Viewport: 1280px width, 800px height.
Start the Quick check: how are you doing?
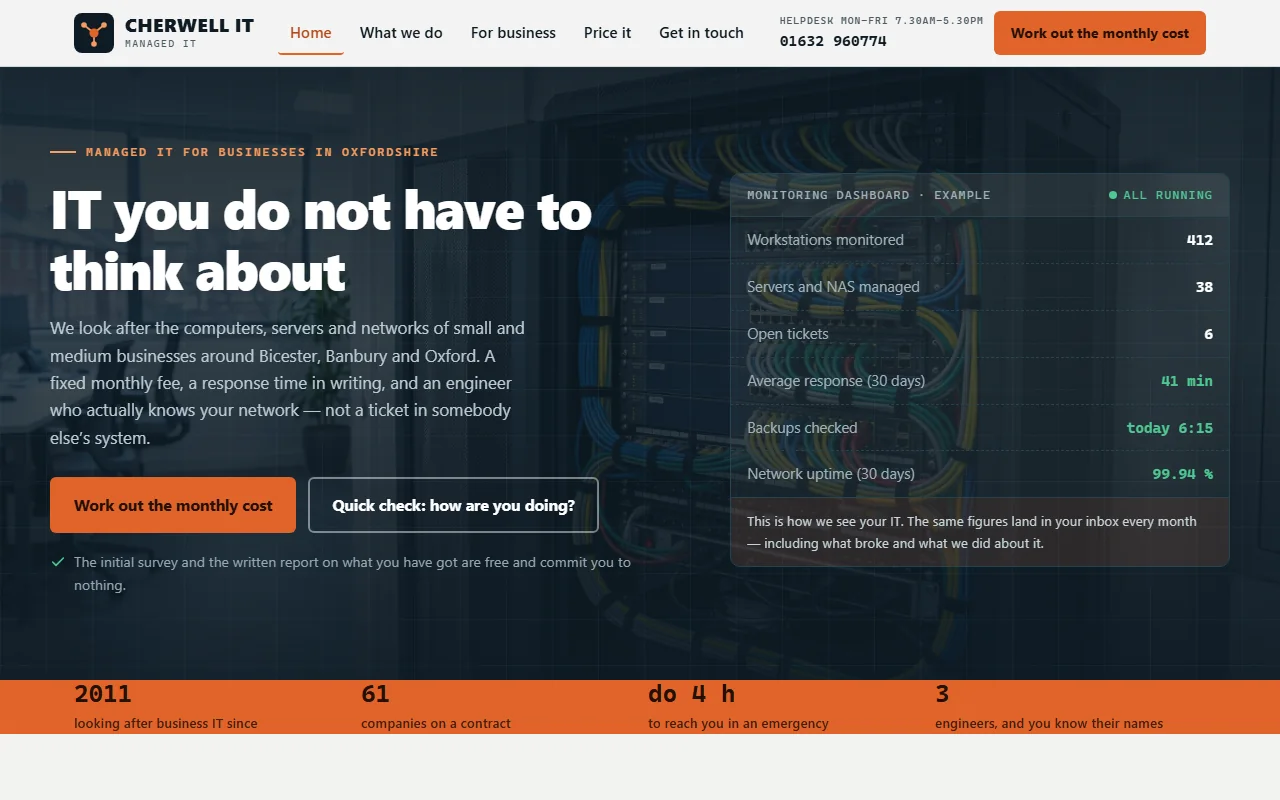click(453, 505)
